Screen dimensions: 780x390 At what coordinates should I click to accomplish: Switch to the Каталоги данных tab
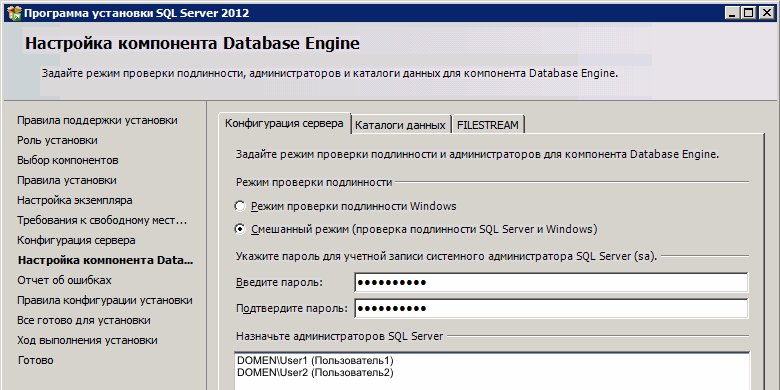click(x=400, y=125)
